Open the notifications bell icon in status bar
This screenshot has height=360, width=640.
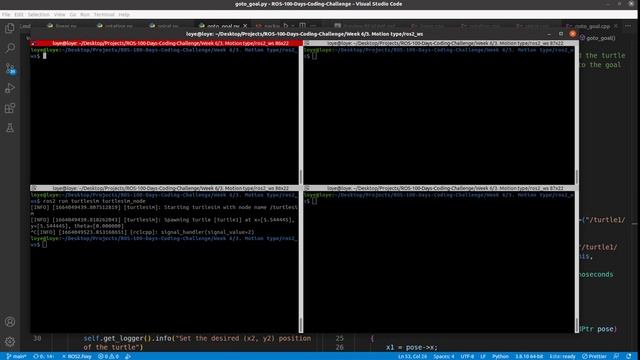tap(629, 356)
